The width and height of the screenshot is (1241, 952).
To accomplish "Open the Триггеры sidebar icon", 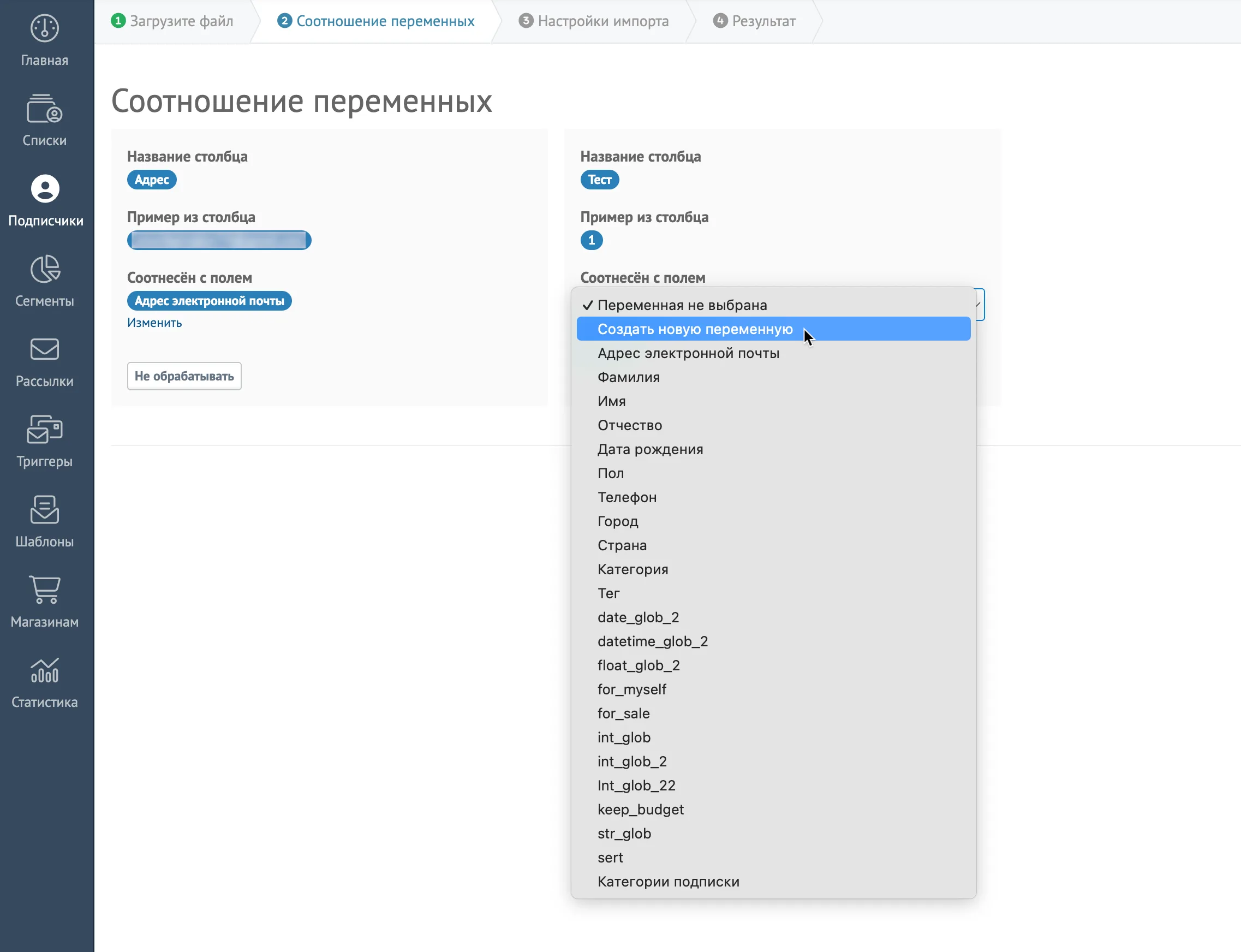I will tap(45, 429).
